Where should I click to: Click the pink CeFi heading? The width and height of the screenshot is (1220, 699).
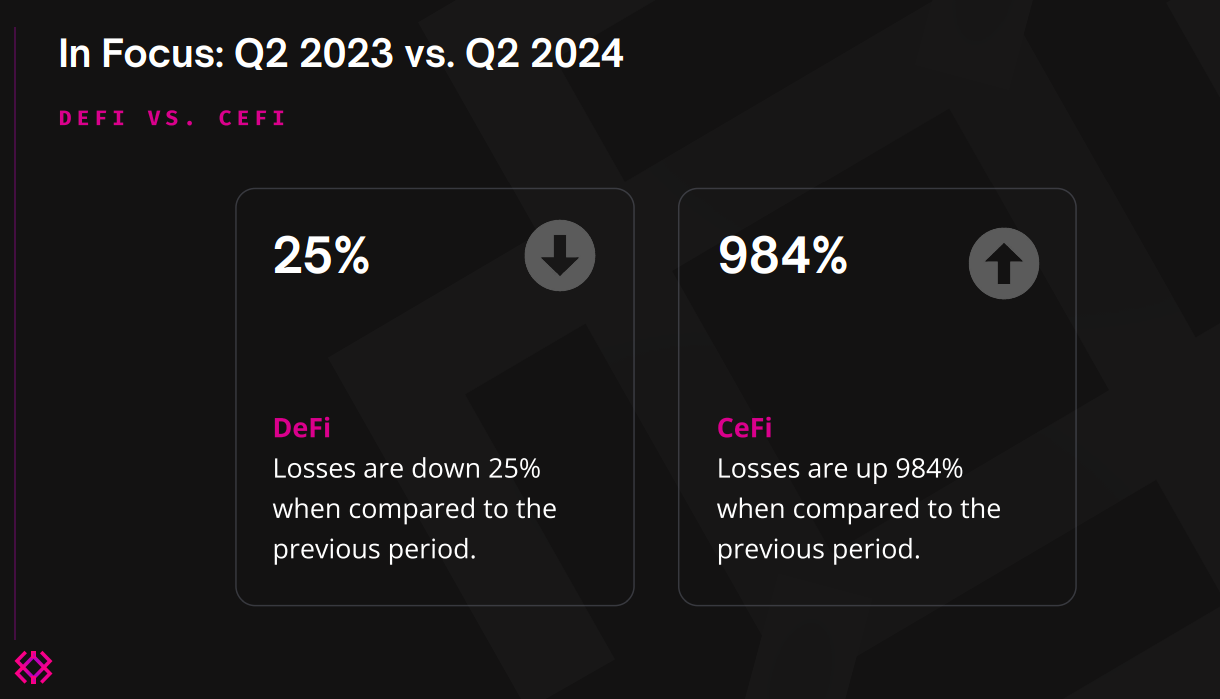click(745, 428)
